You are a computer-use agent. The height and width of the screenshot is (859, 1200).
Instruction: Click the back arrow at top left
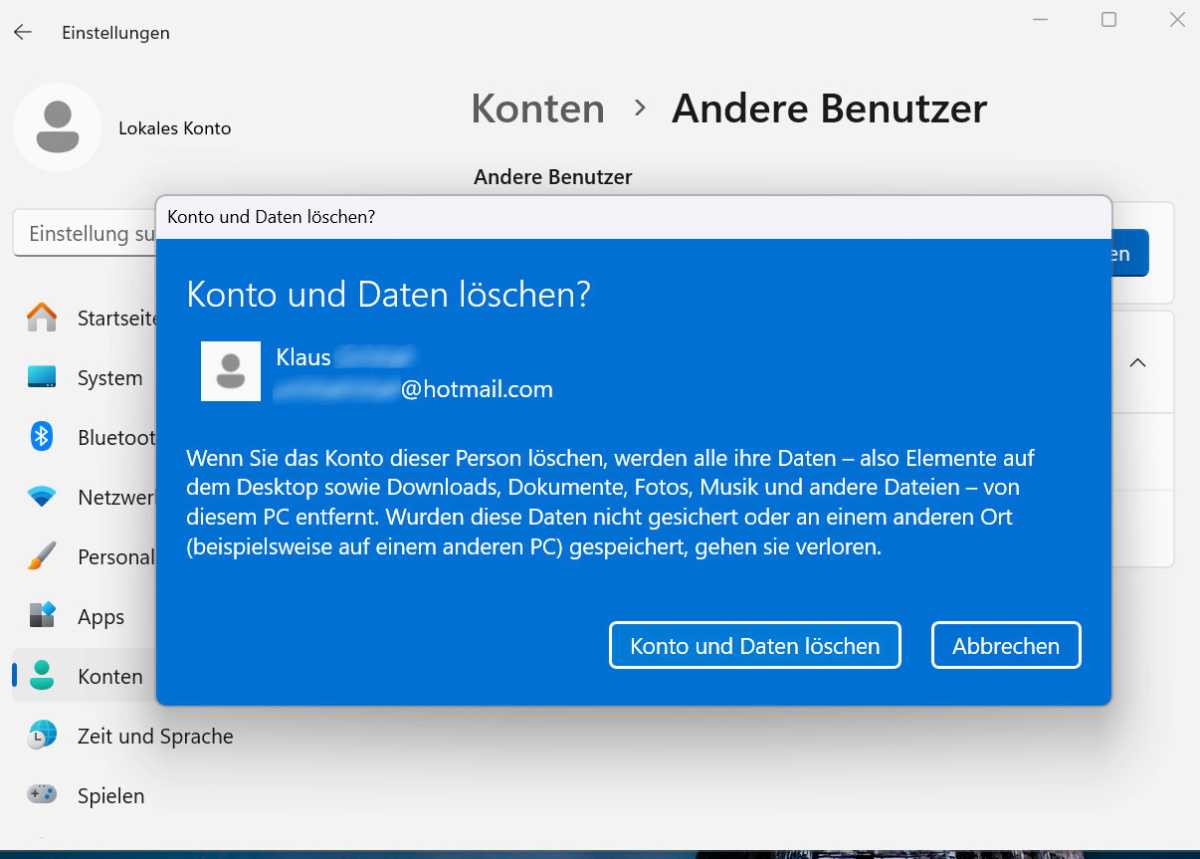[x=22, y=32]
